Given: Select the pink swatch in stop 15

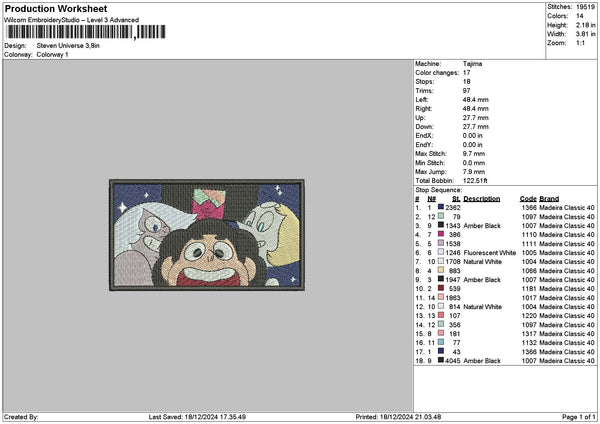Looking at the screenshot, I should point(441,333).
